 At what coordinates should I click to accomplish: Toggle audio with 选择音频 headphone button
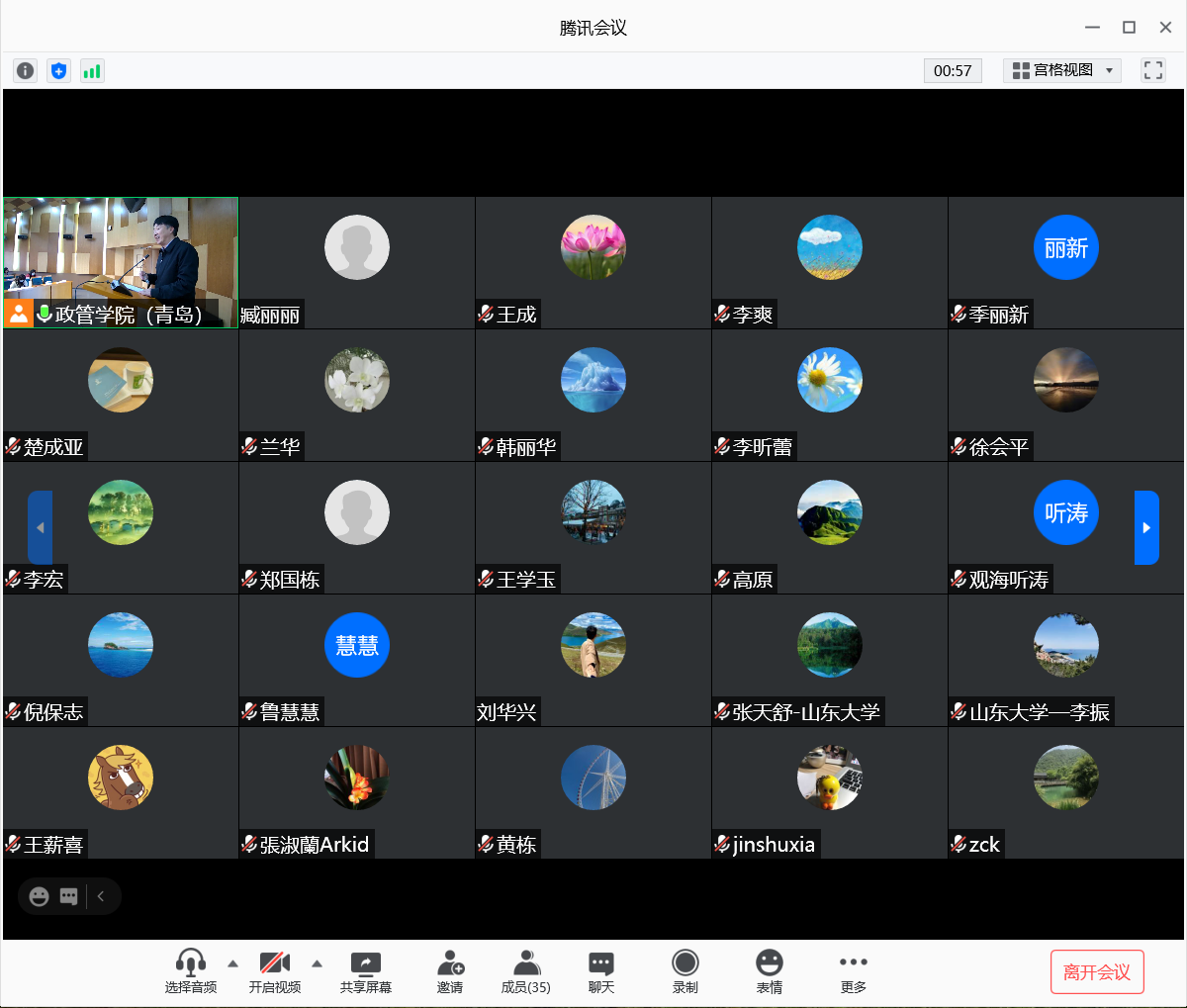[x=190, y=970]
